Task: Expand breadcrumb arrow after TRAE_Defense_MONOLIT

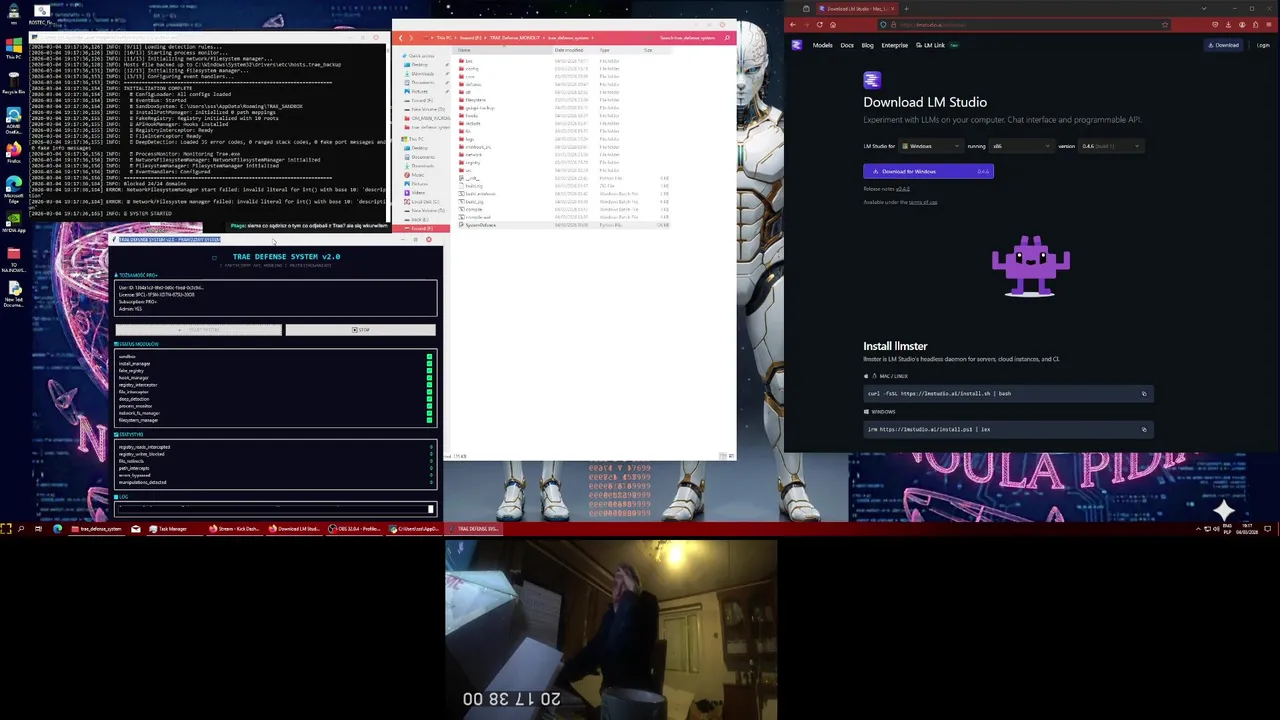Action: [546, 38]
